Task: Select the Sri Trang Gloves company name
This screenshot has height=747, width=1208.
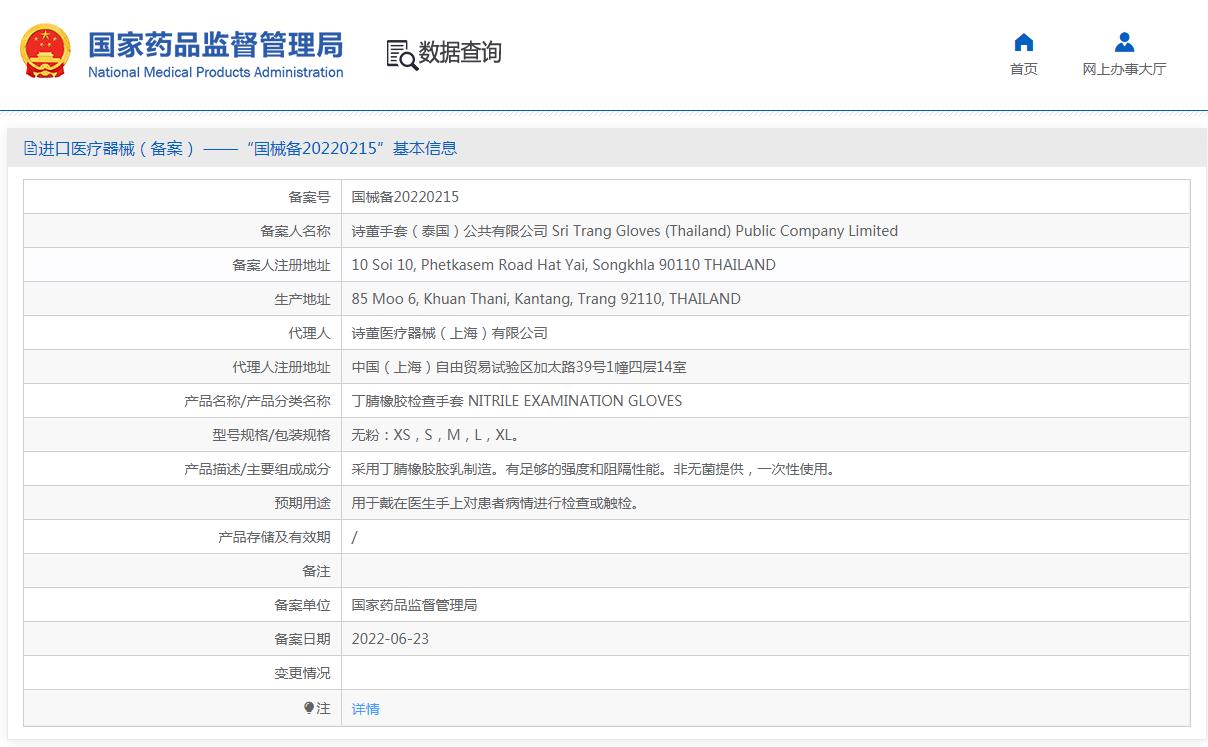Action: tap(625, 231)
